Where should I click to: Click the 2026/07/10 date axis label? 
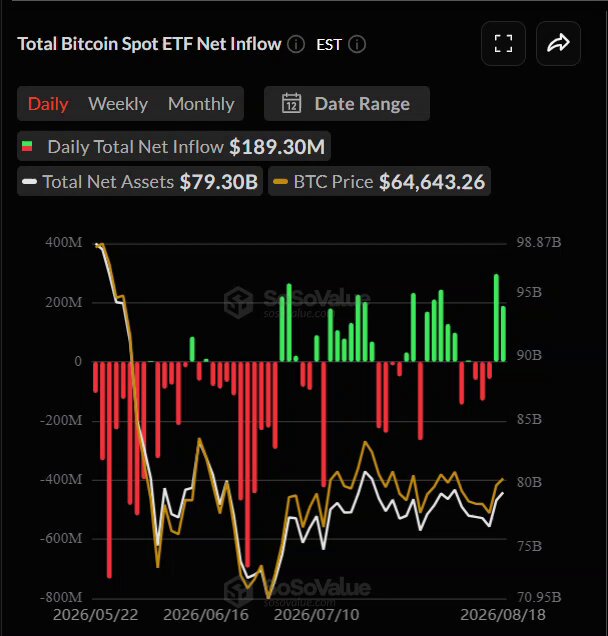[x=317, y=615]
